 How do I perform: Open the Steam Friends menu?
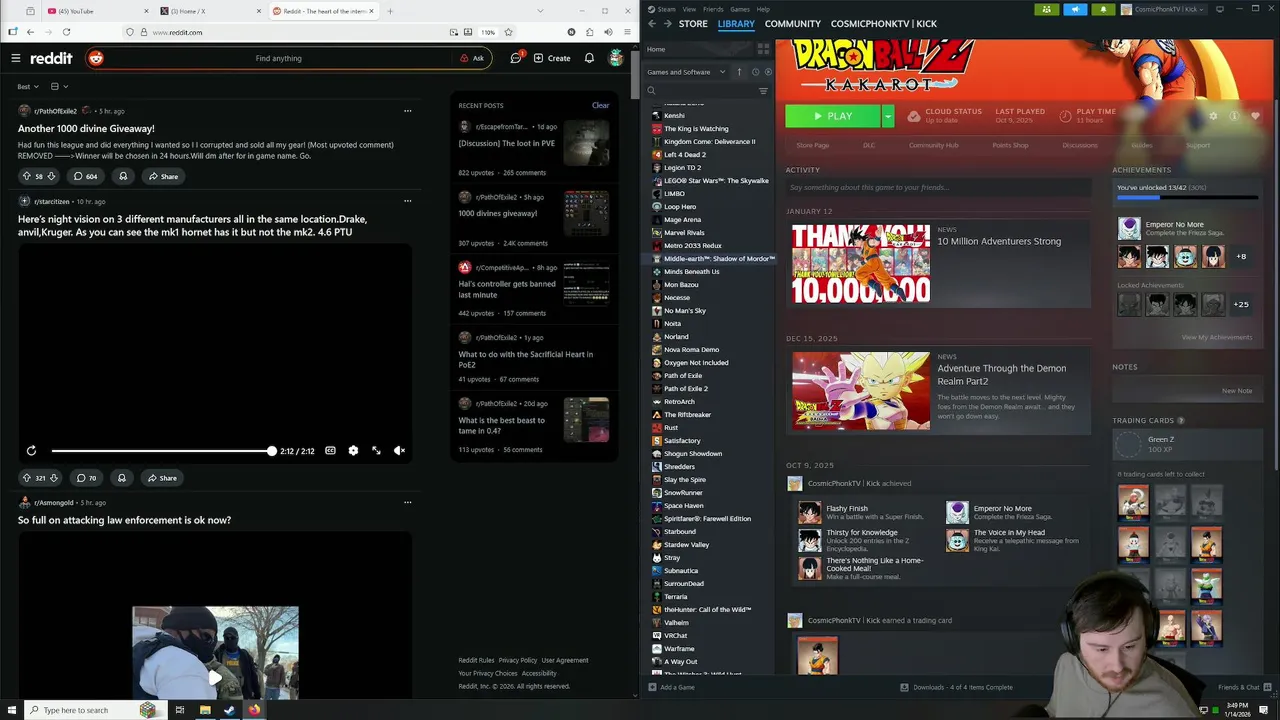pyautogui.click(x=713, y=9)
